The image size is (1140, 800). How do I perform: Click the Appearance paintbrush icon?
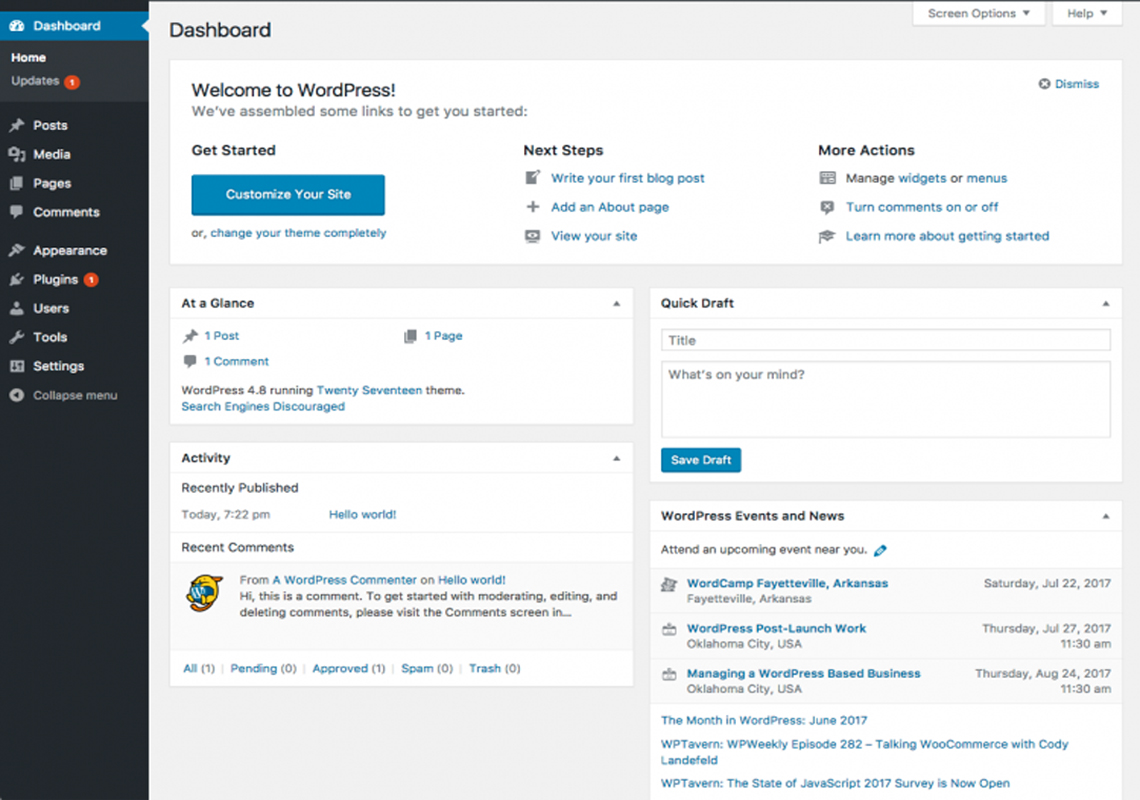(x=17, y=250)
